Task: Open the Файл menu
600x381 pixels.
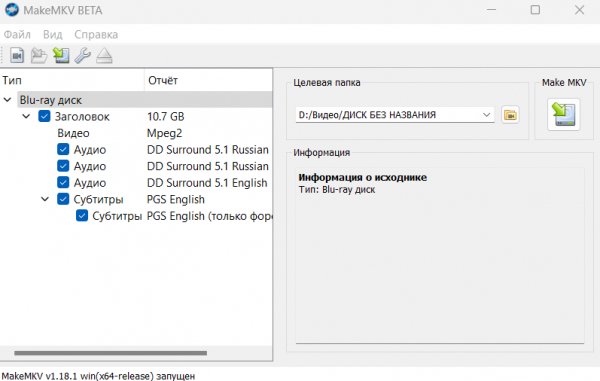Action: click(x=17, y=34)
